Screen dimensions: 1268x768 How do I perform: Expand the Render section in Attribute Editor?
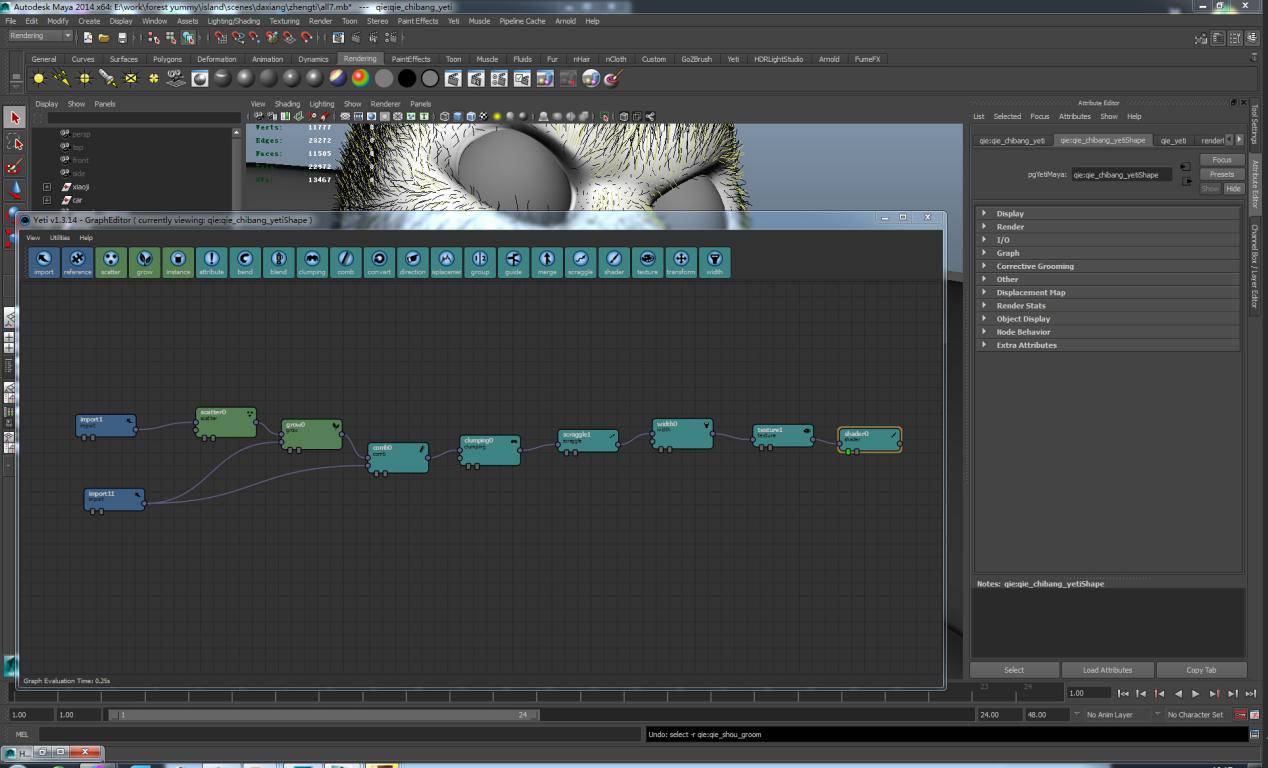[x=1109, y=226]
